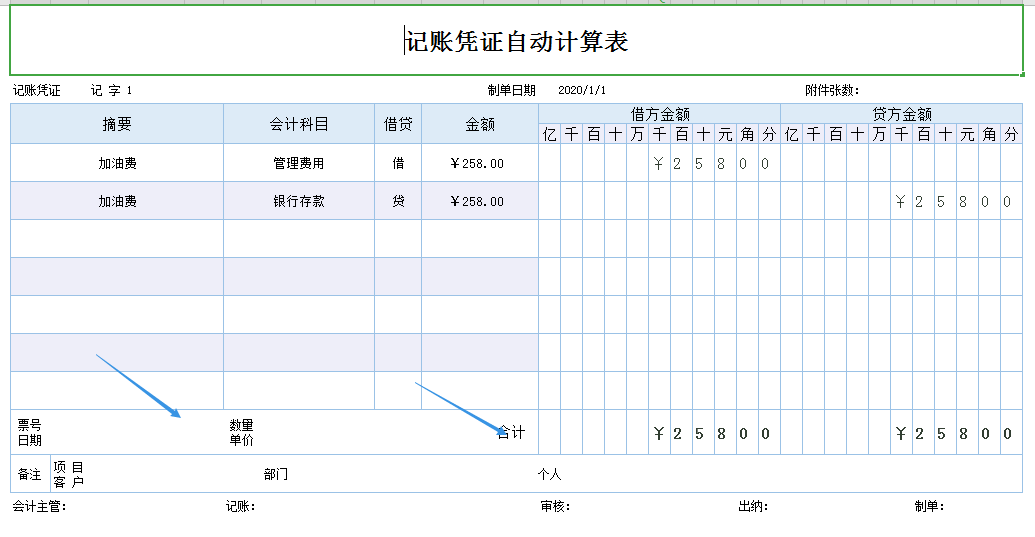Click the 分 digit header under 贷方金额
The image size is (1035, 537).
click(x=1011, y=135)
